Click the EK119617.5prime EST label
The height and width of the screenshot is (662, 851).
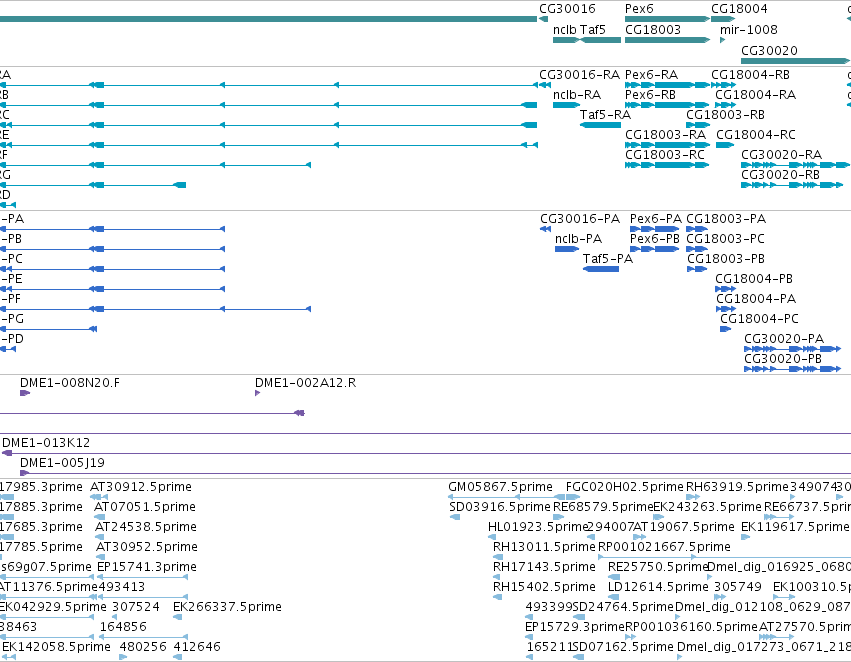click(795, 527)
